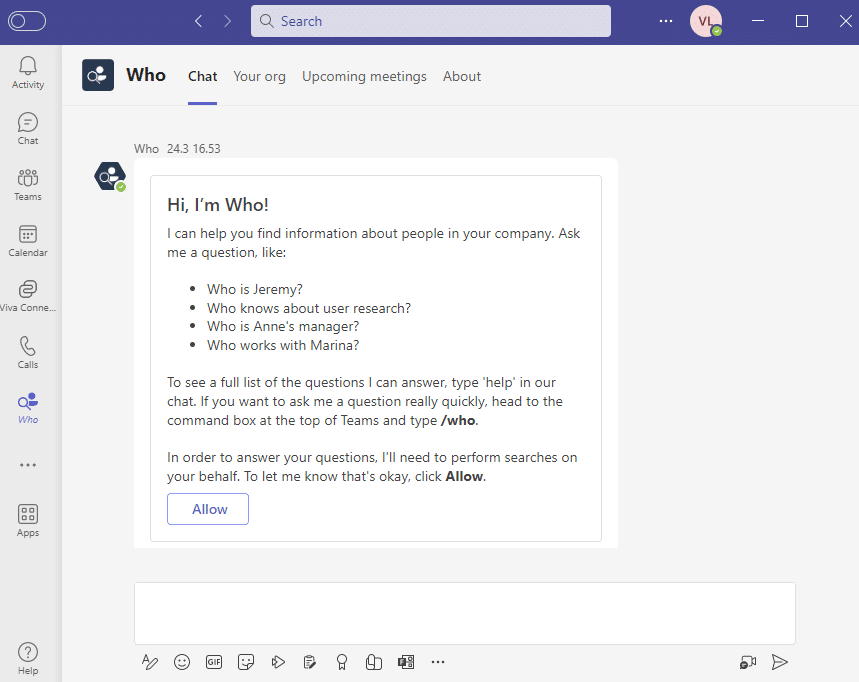Open Teams from the left rail
The height and width of the screenshot is (682, 859).
pos(28,184)
